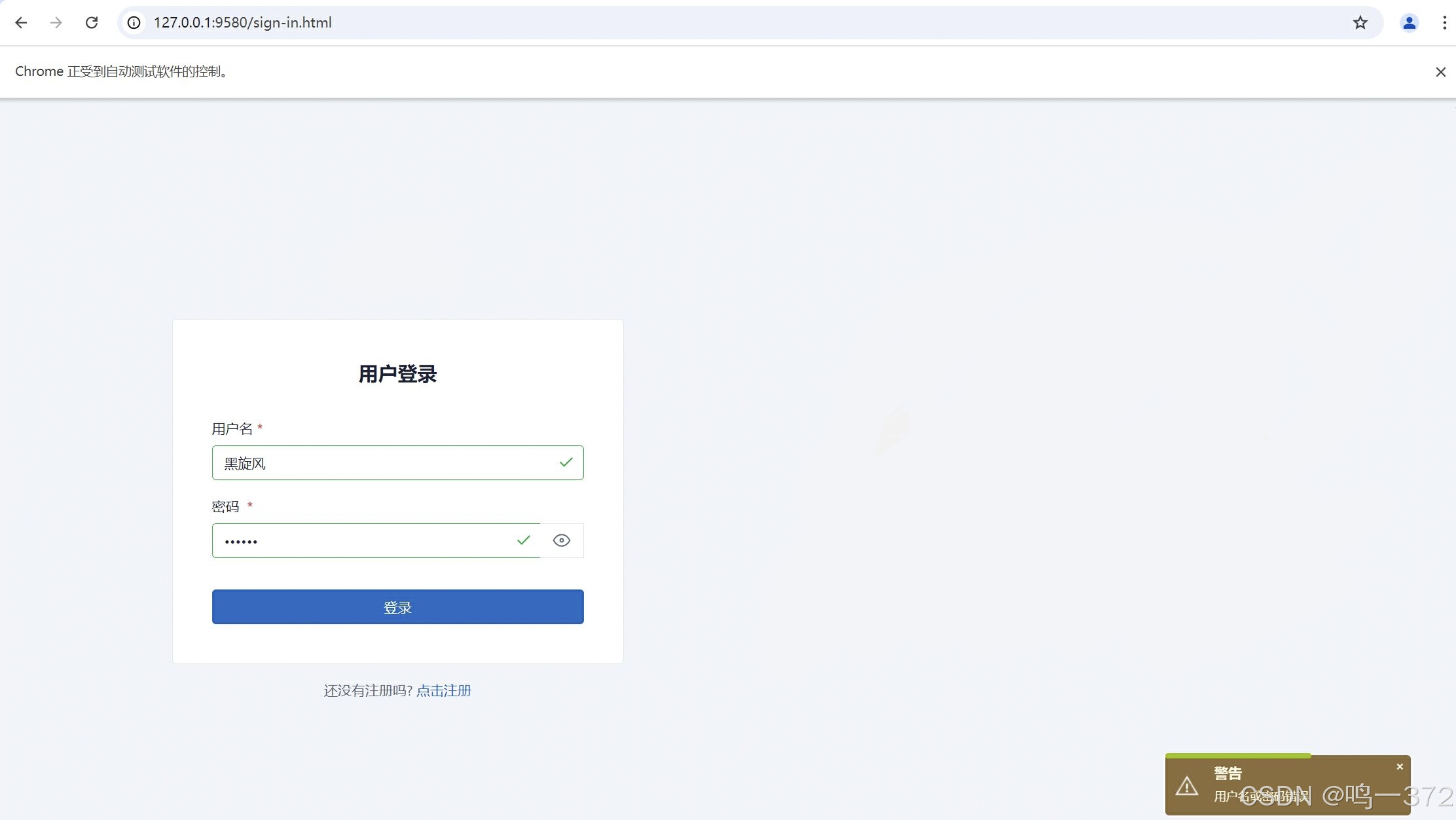Click the green checkmark in password field
1456x820 pixels.
point(523,540)
